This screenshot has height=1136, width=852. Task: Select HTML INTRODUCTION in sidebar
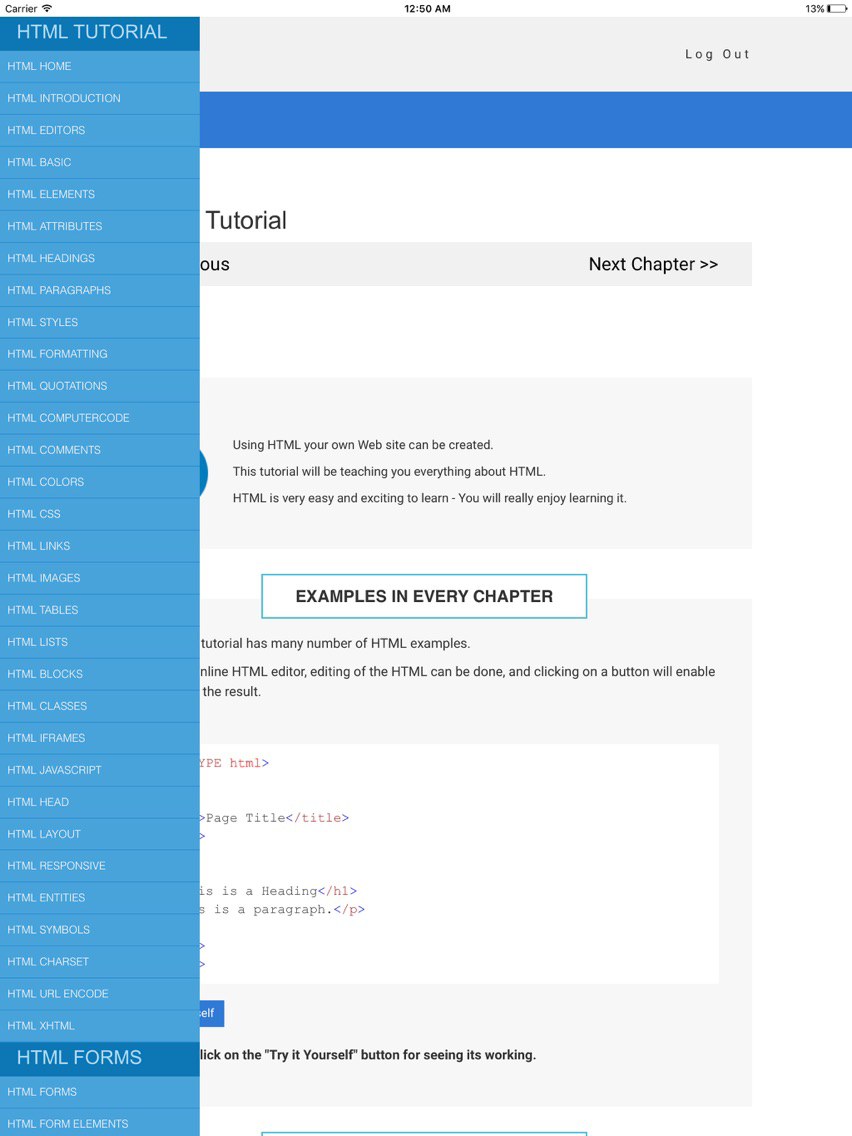pyautogui.click(x=99, y=98)
